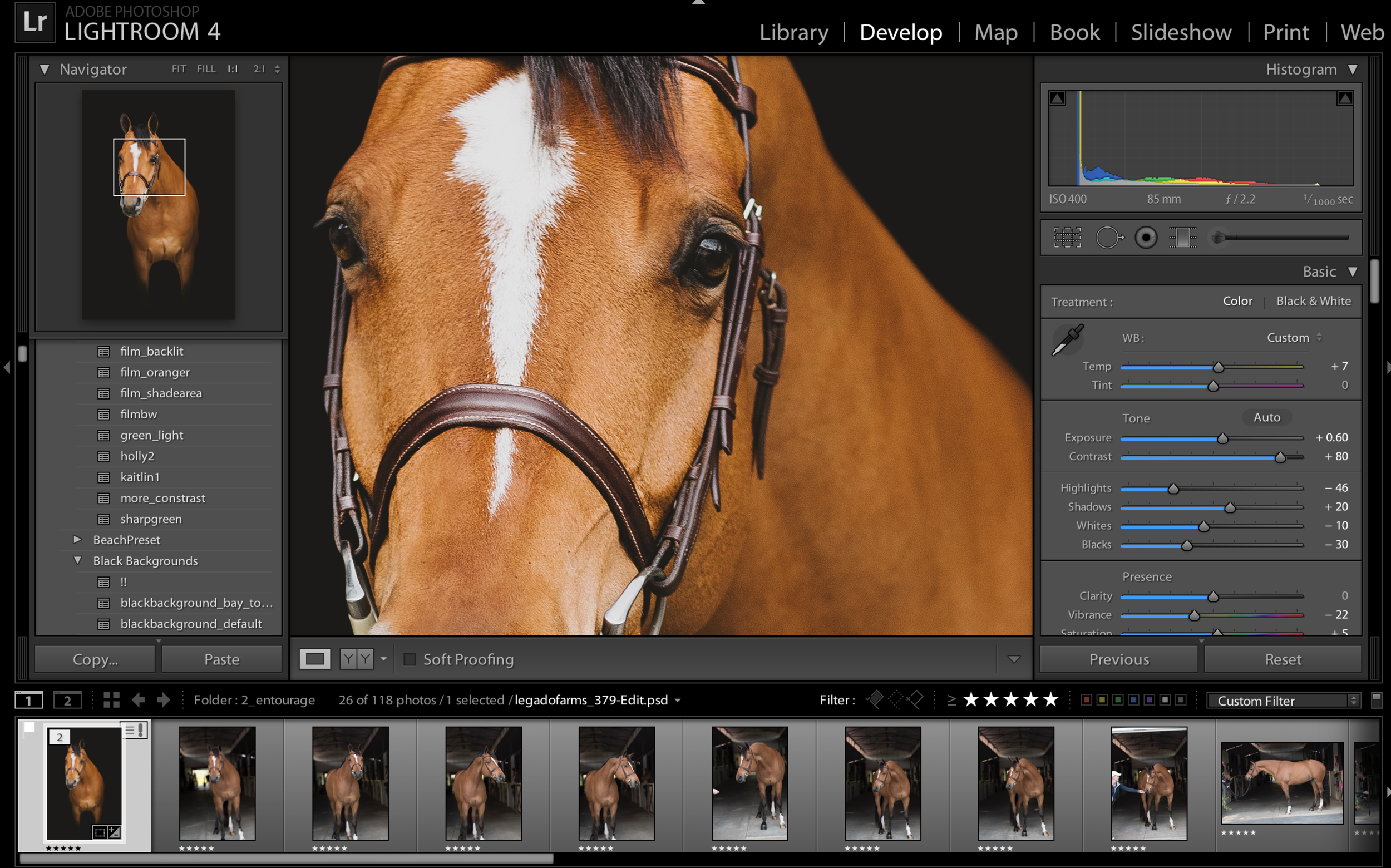Viewport: 1391px width, 868px height.
Task: Activate the Spot Removal tool
Action: 1108,237
